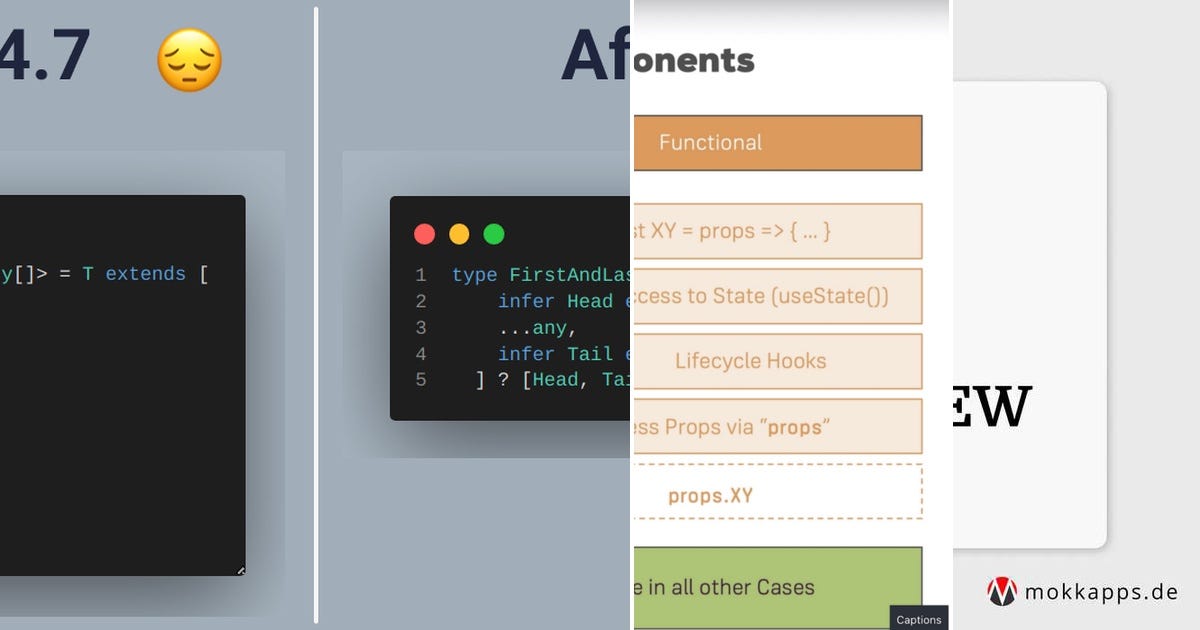
Task: Select the State (useState()) box
Action: [x=777, y=296]
